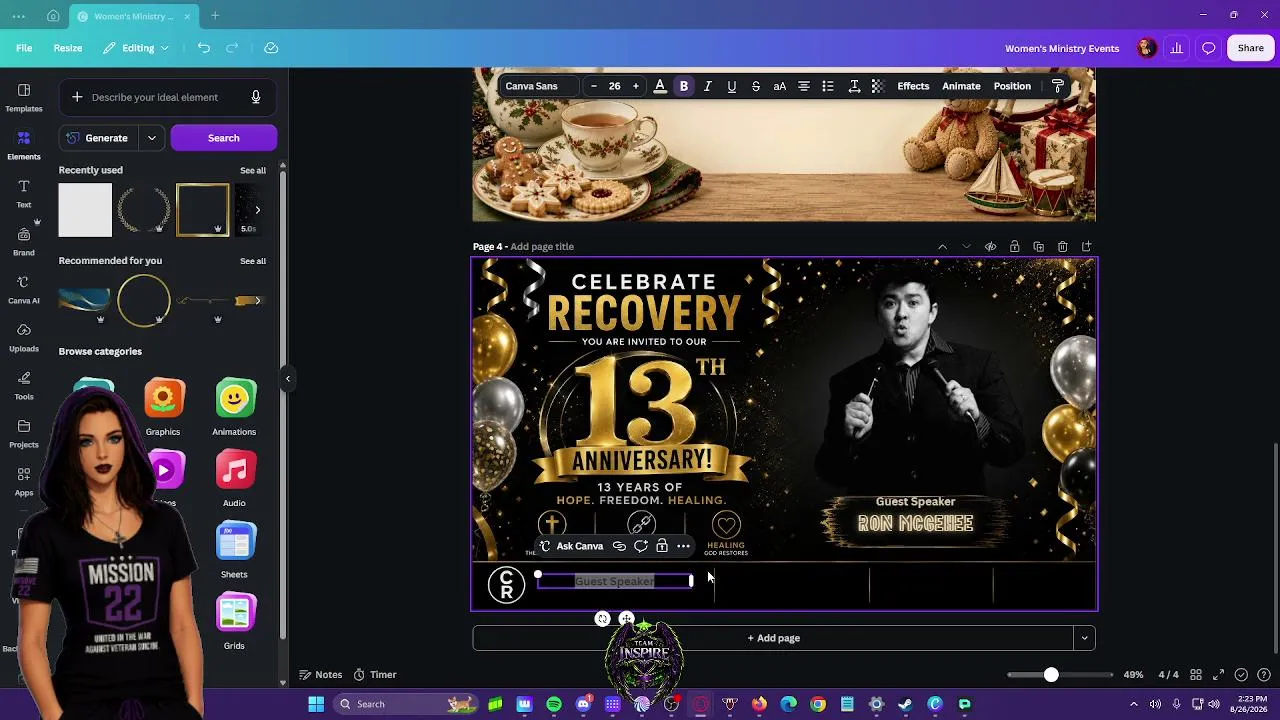The height and width of the screenshot is (720, 1280).
Task: Open more options in the floating toolbar
Action: (x=683, y=546)
